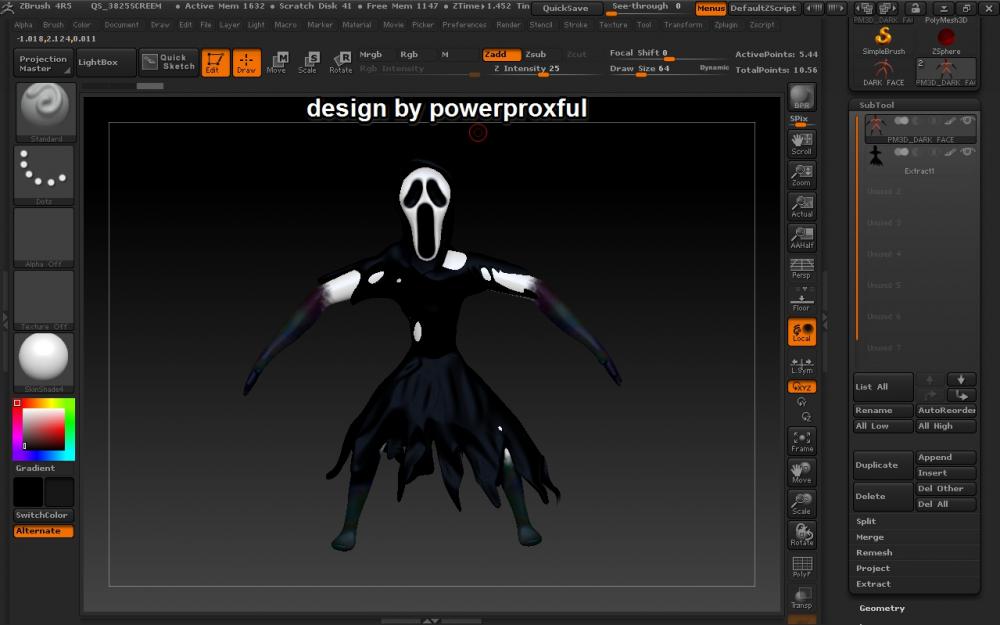Open the Brush menu

[53, 25]
